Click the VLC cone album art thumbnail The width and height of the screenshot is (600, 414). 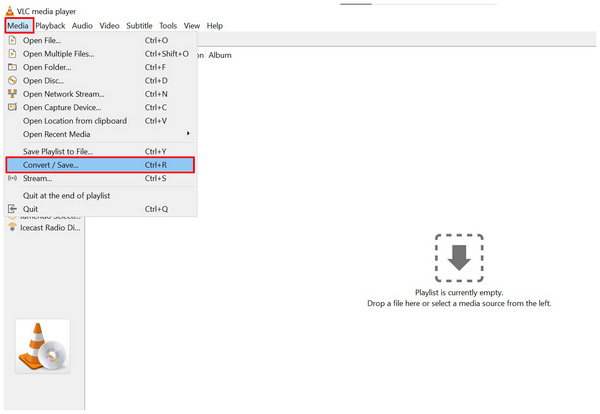coord(42,346)
